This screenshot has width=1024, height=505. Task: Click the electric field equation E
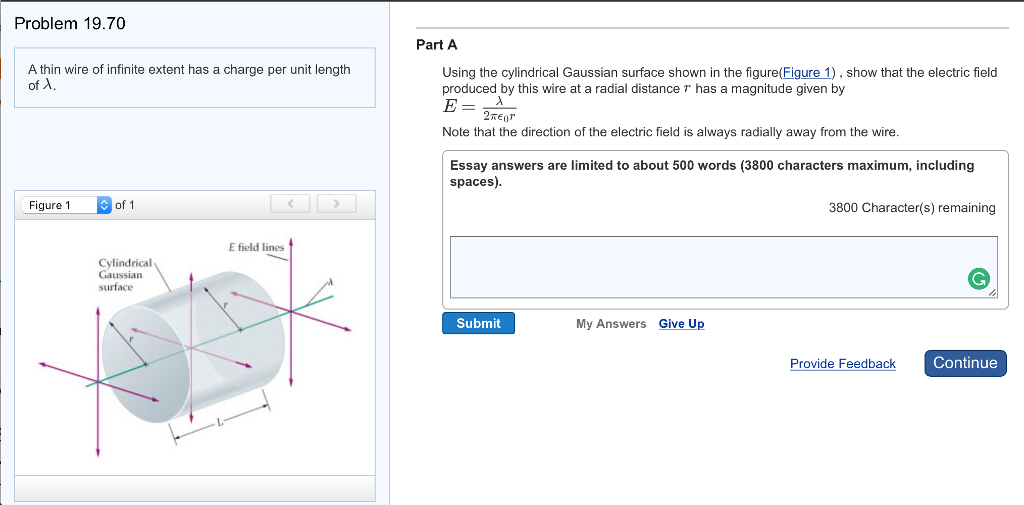(x=479, y=107)
